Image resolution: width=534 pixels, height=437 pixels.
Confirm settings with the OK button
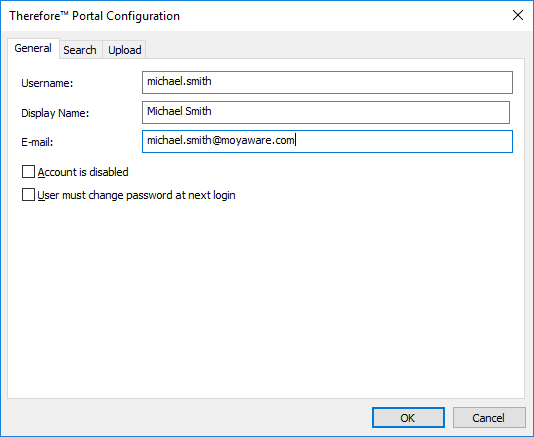point(408,418)
